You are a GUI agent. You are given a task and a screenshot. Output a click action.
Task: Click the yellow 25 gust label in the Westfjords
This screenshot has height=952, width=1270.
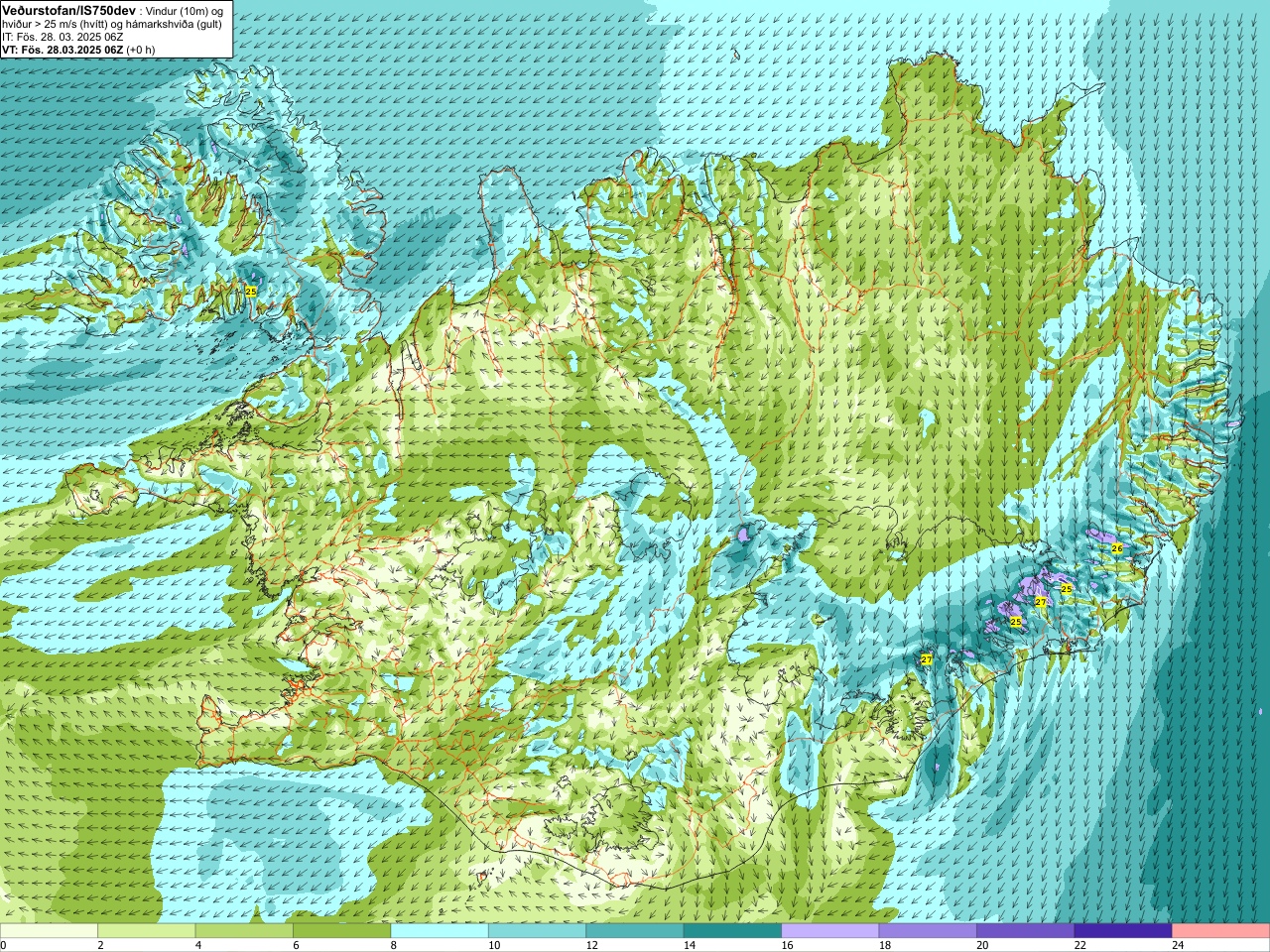pos(251,291)
